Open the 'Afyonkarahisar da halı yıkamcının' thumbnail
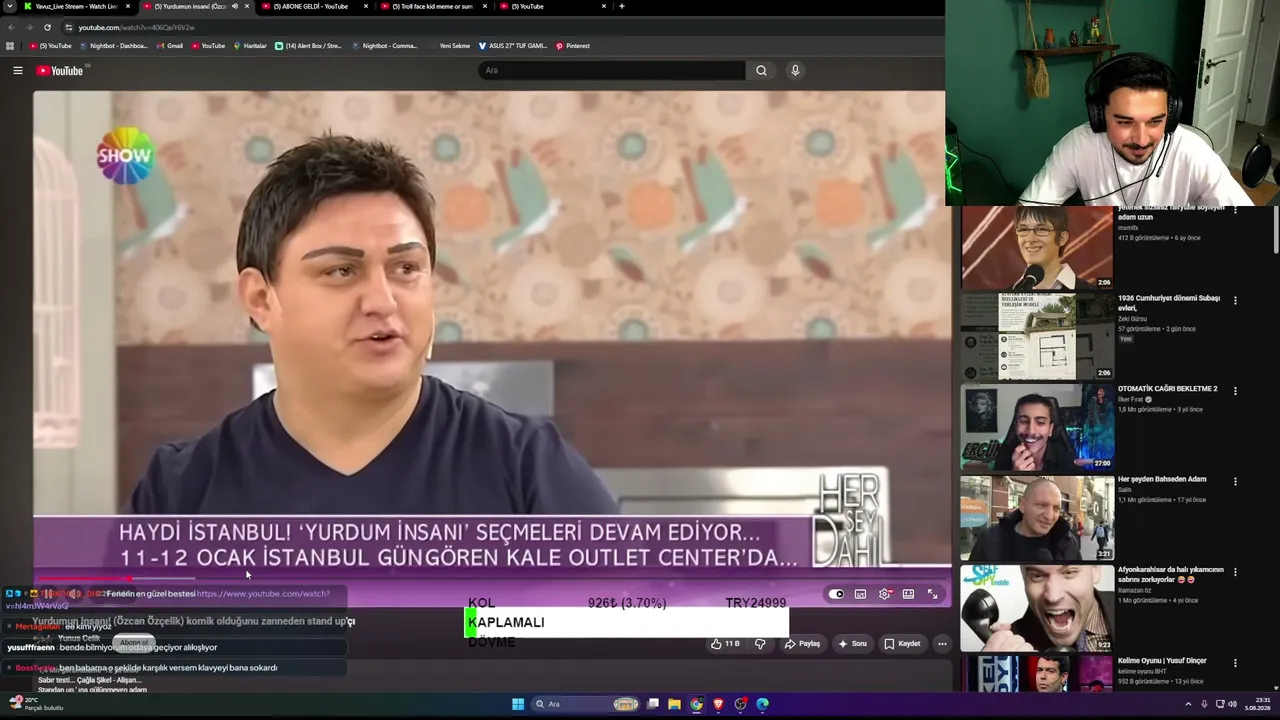The image size is (1280, 720). point(1037,608)
